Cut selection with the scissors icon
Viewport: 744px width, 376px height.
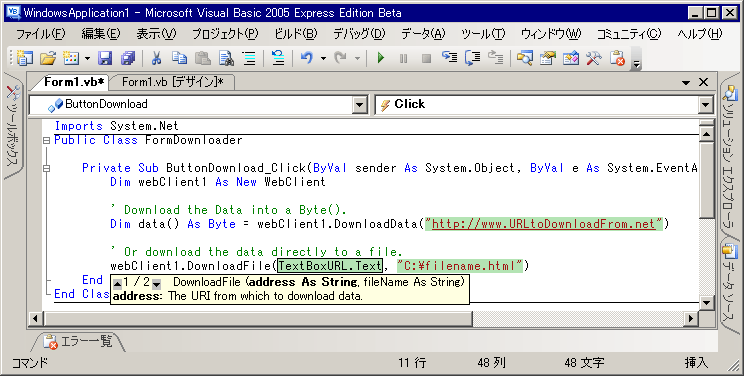click(156, 58)
